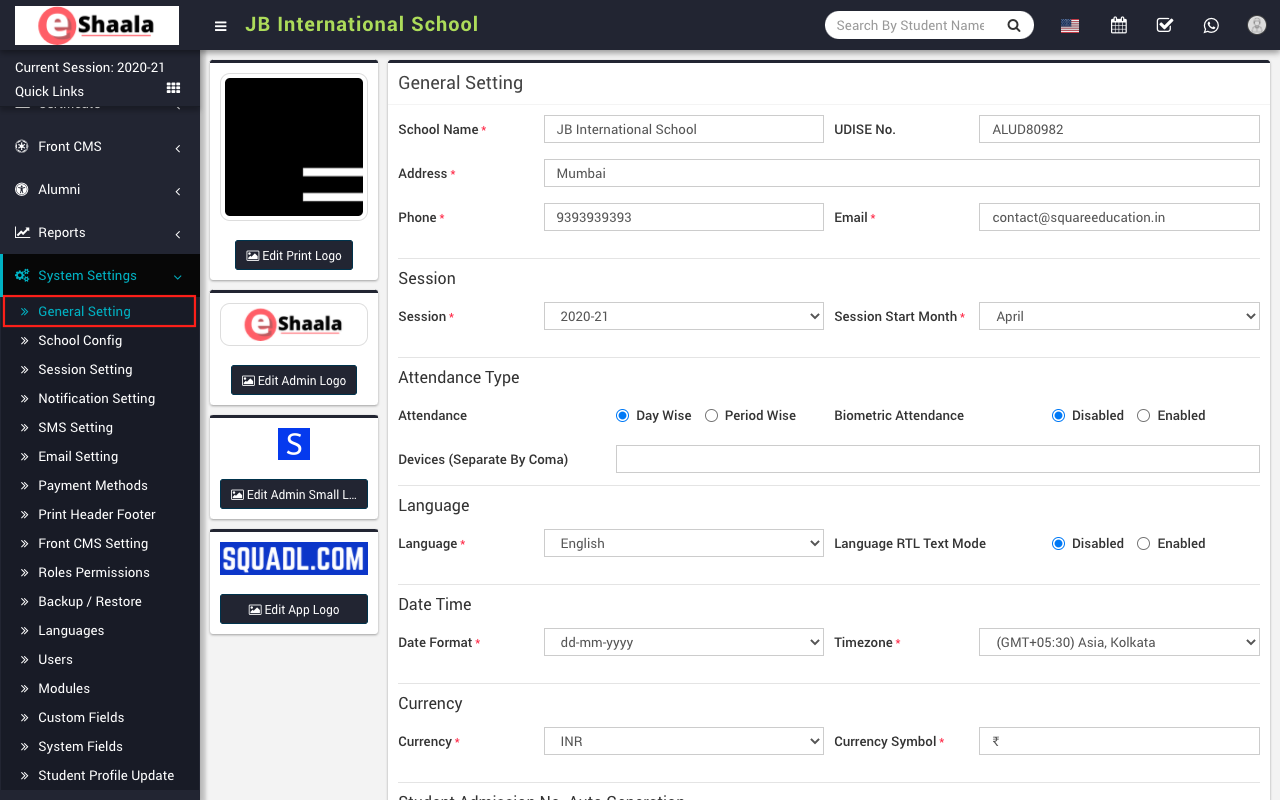Enable Language RTL Text Mode
Screen dimensions: 1280x800
pos(1144,544)
